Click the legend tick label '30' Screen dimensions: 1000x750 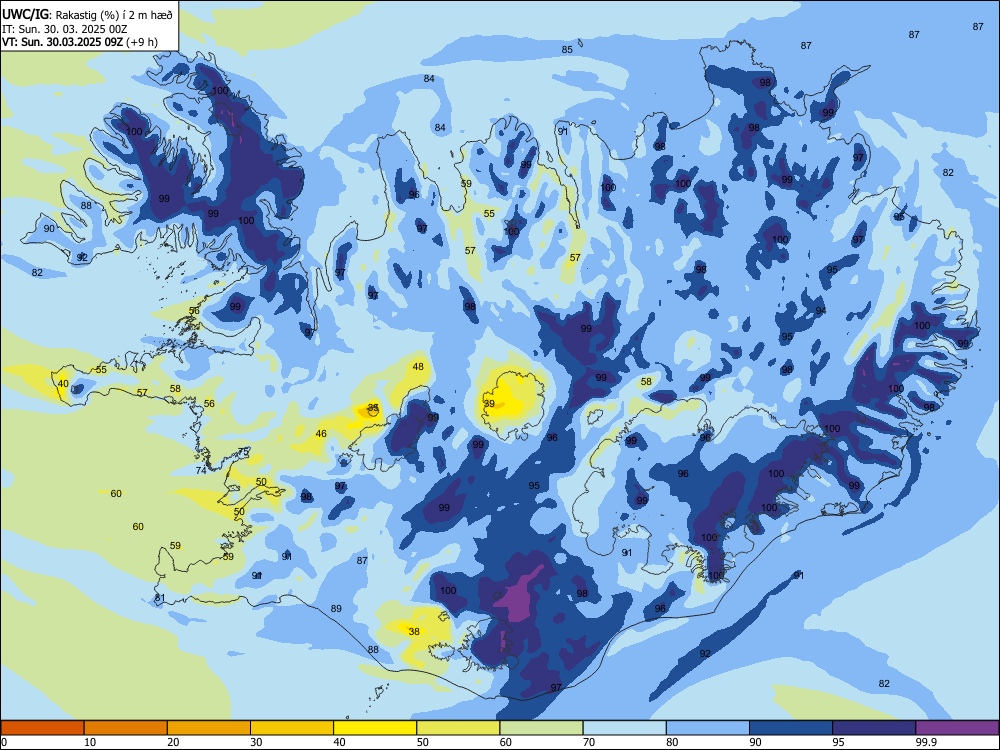256,742
